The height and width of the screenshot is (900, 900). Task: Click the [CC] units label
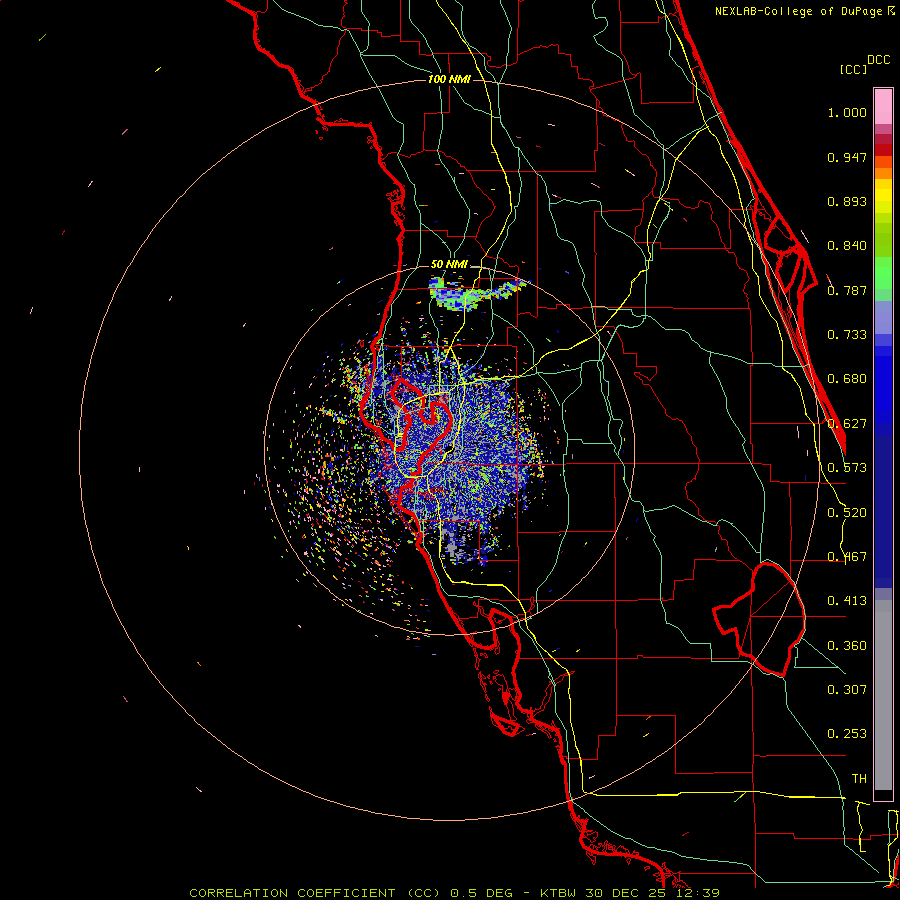click(x=853, y=69)
